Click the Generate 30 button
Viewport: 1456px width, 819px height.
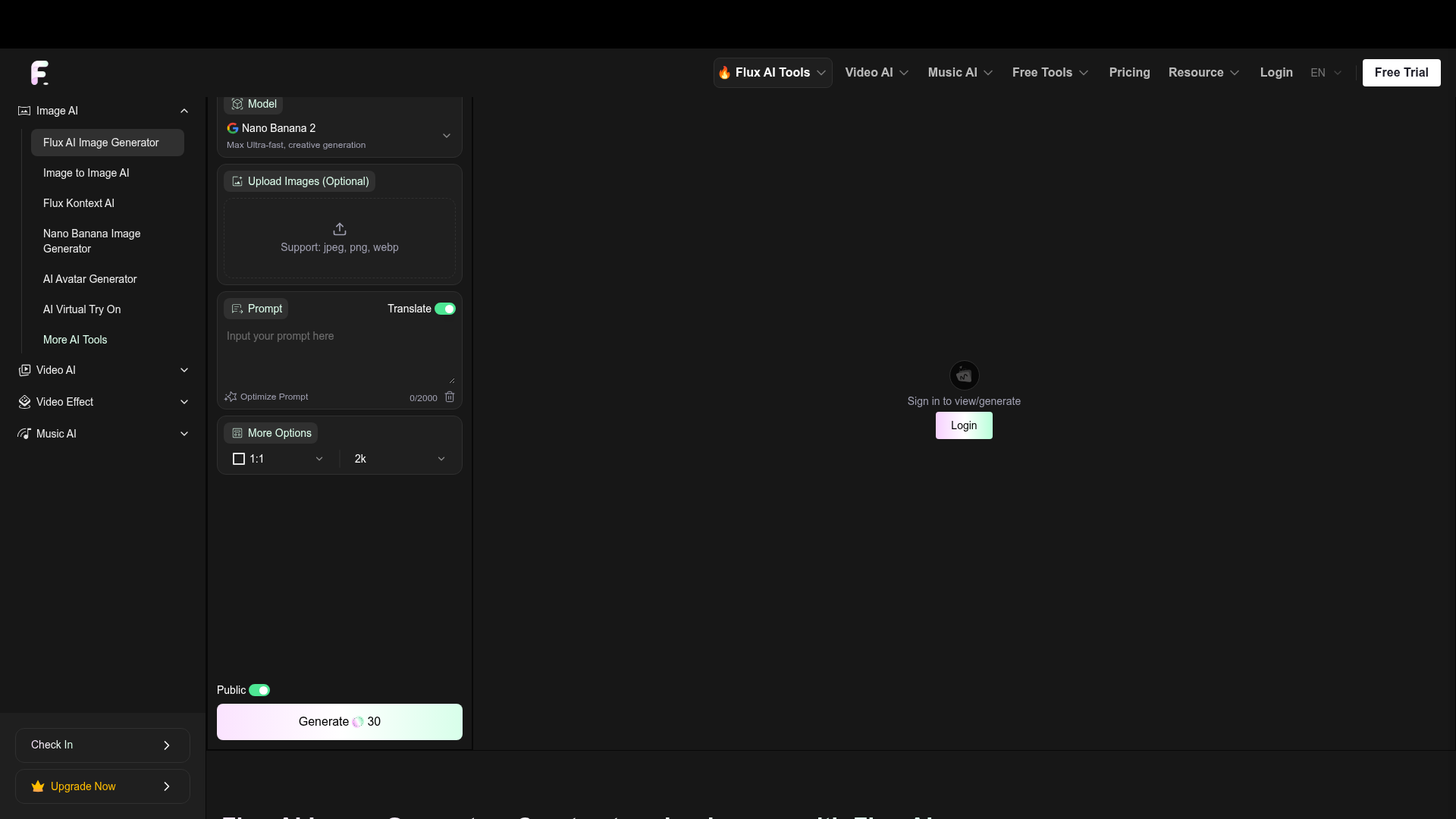340,722
